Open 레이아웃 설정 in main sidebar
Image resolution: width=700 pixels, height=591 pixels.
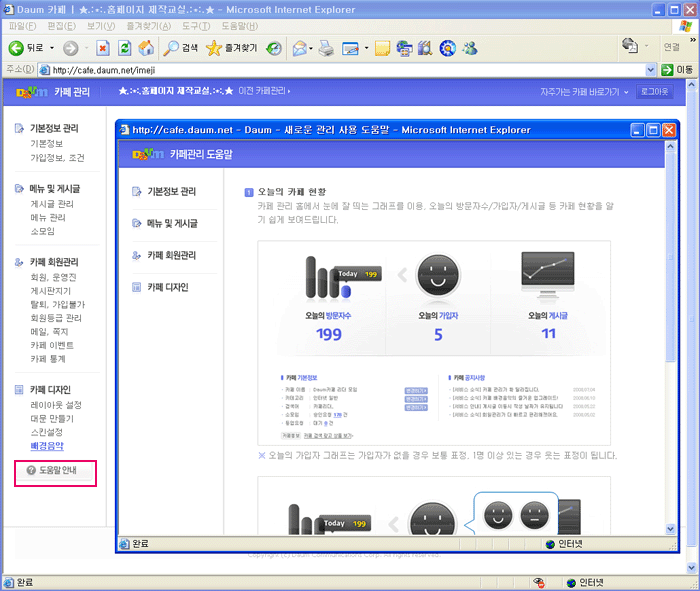point(56,405)
